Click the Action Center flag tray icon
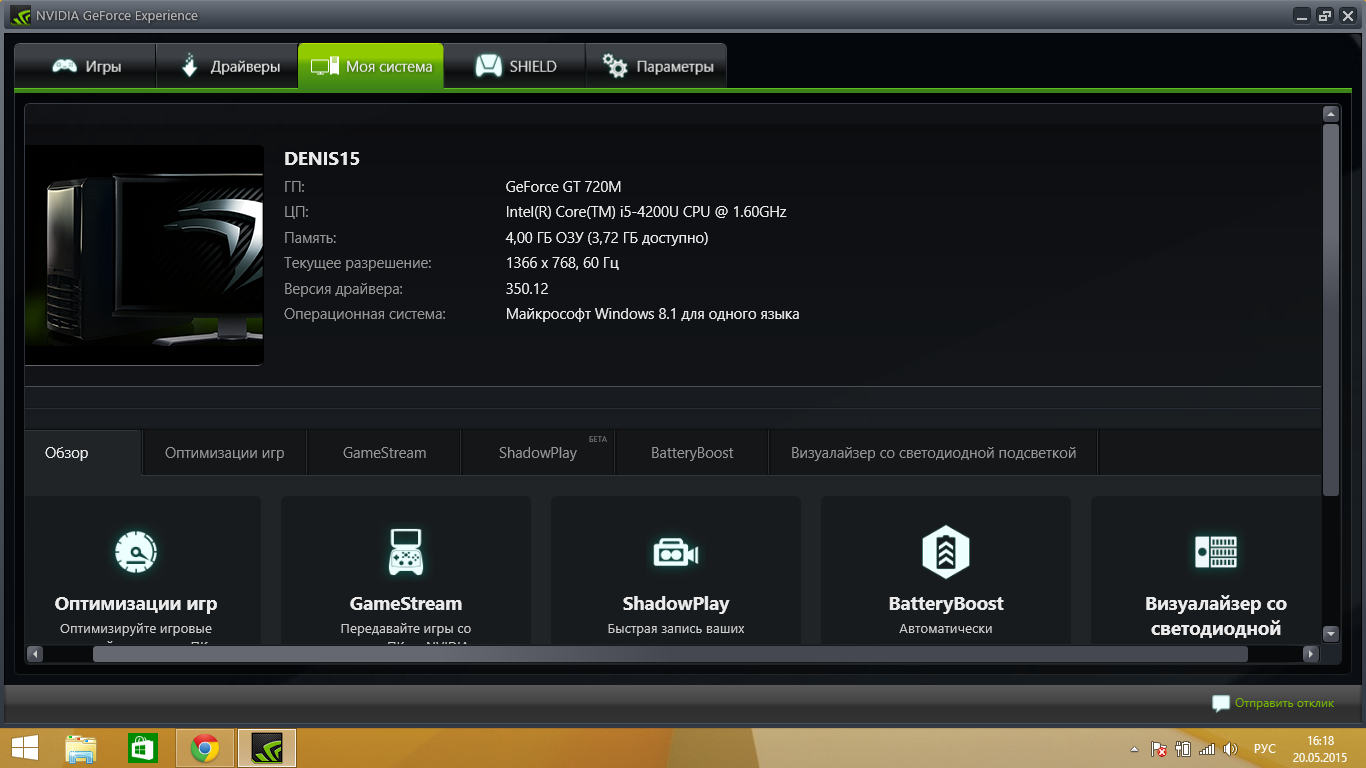The width and height of the screenshot is (1366, 768). [1159, 749]
